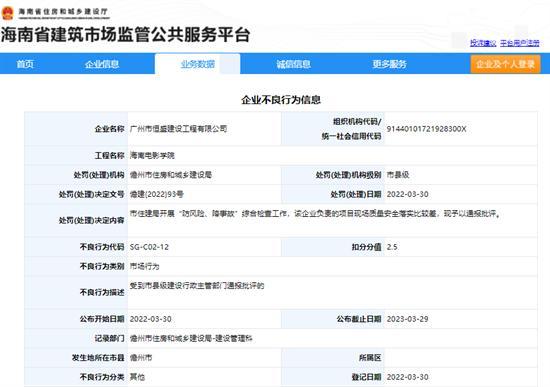Click the 企业不良行为信息 heading
Screen dimensions: 550x387
click(x=281, y=100)
